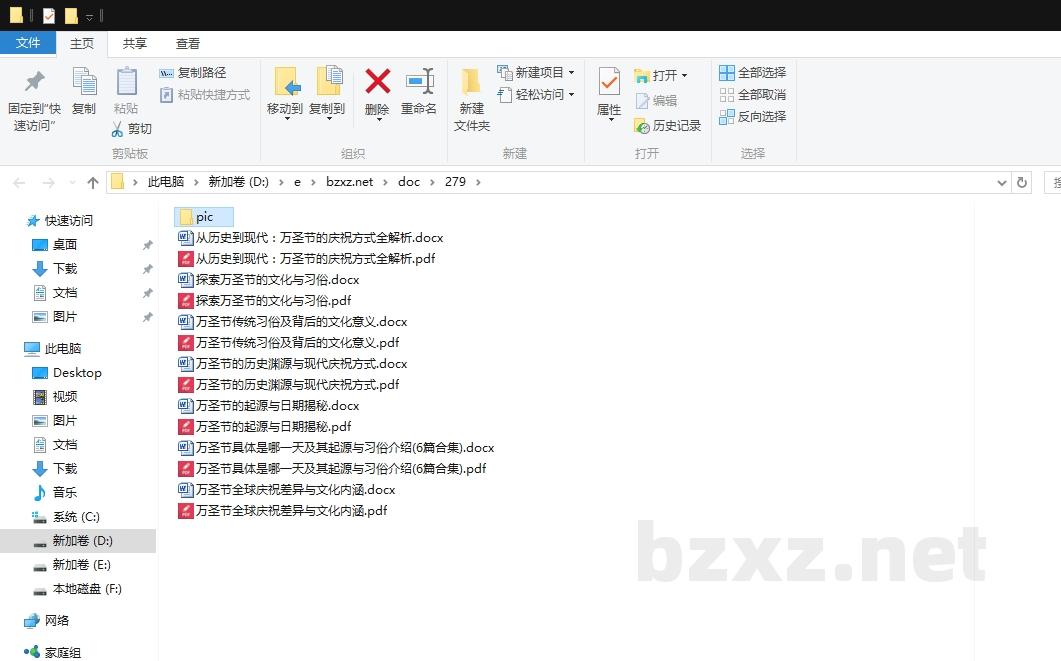Click the History (历史记录) icon
Viewport: 1061px width, 661px height.
642,126
